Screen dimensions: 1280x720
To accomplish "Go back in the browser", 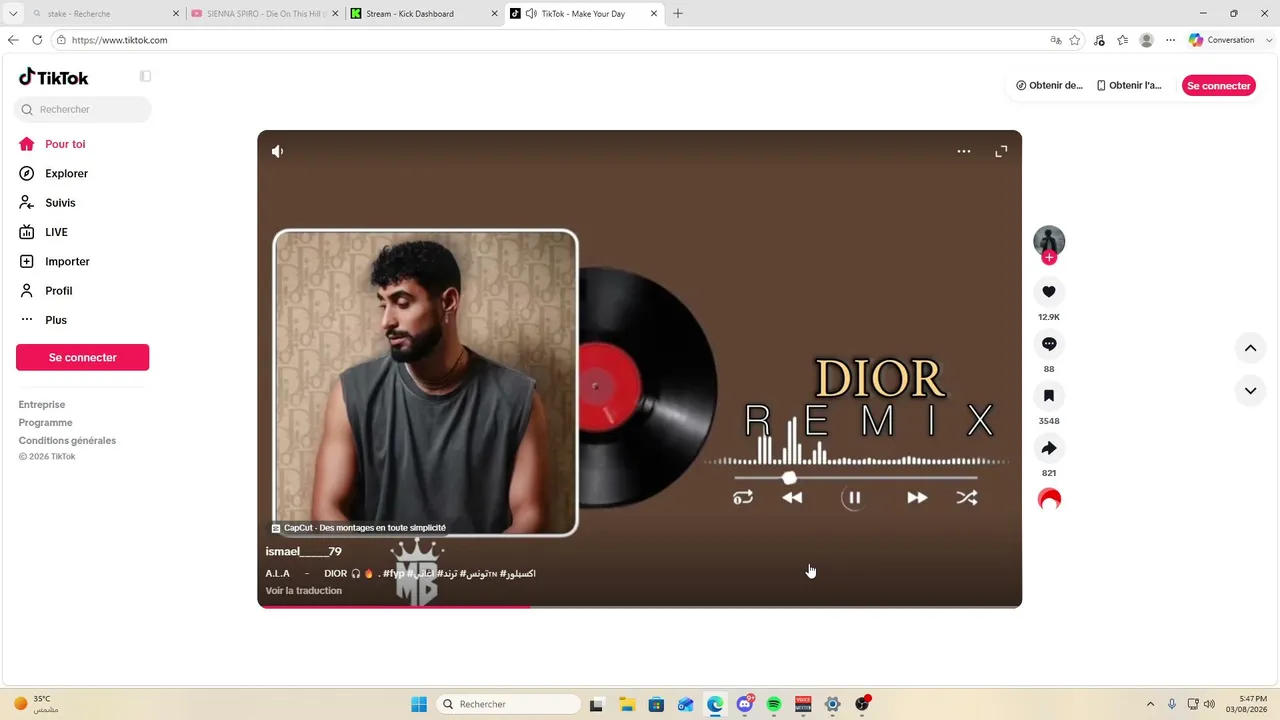I will pyautogui.click(x=13, y=40).
